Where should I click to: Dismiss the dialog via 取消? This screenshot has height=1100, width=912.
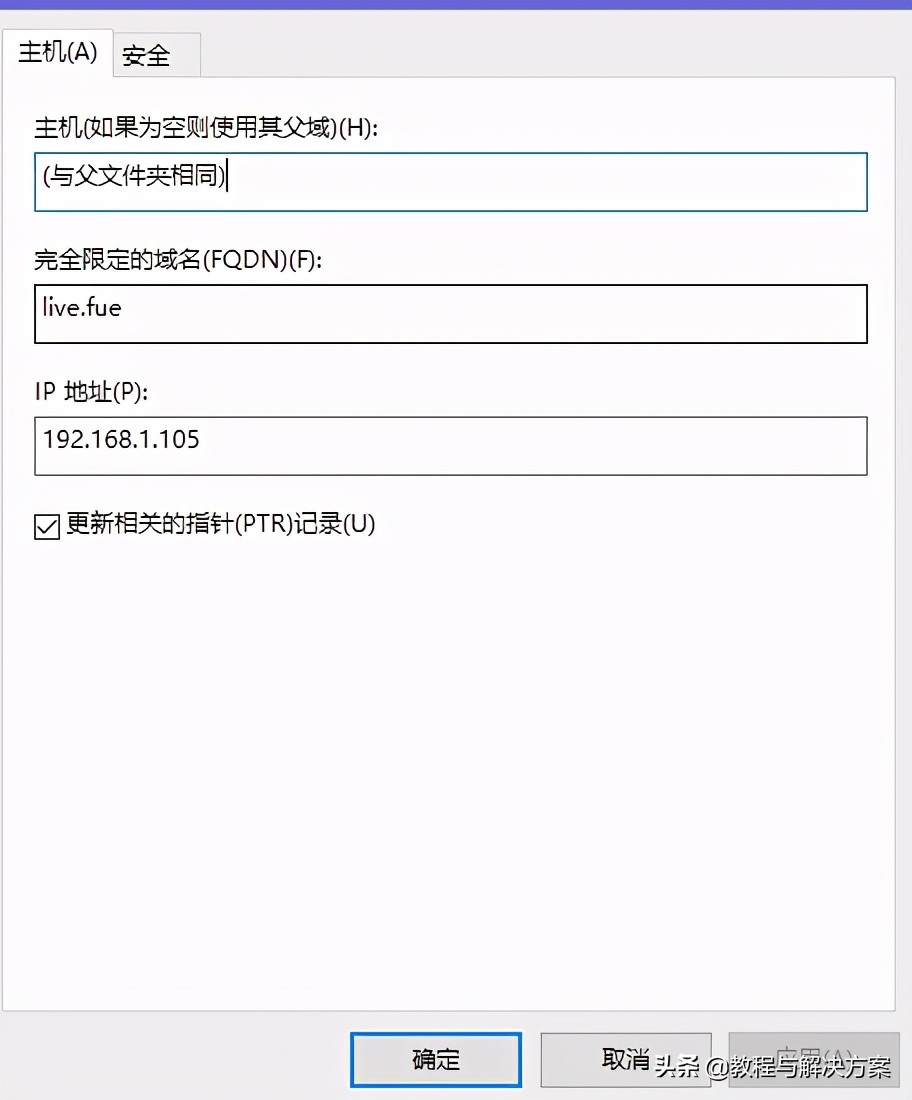click(625, 1060)
